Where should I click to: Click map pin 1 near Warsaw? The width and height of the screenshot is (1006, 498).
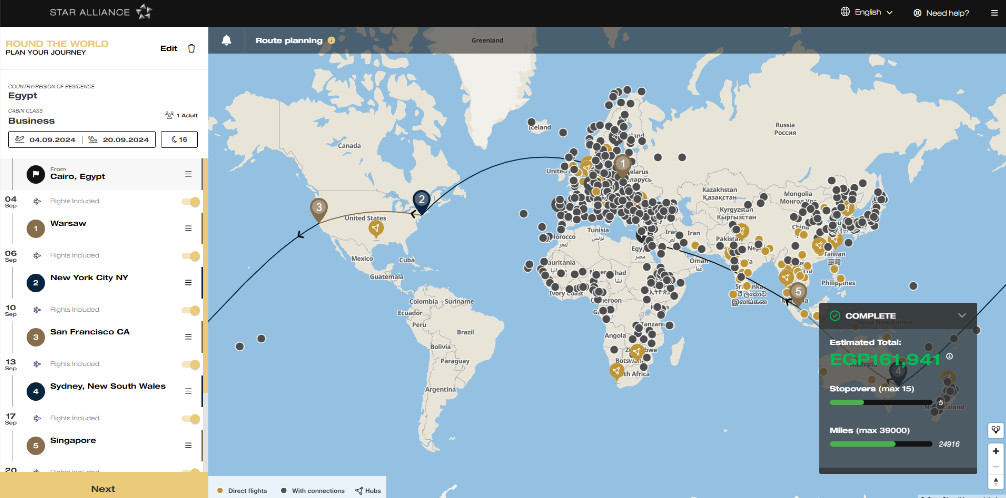tap(622, 166)
